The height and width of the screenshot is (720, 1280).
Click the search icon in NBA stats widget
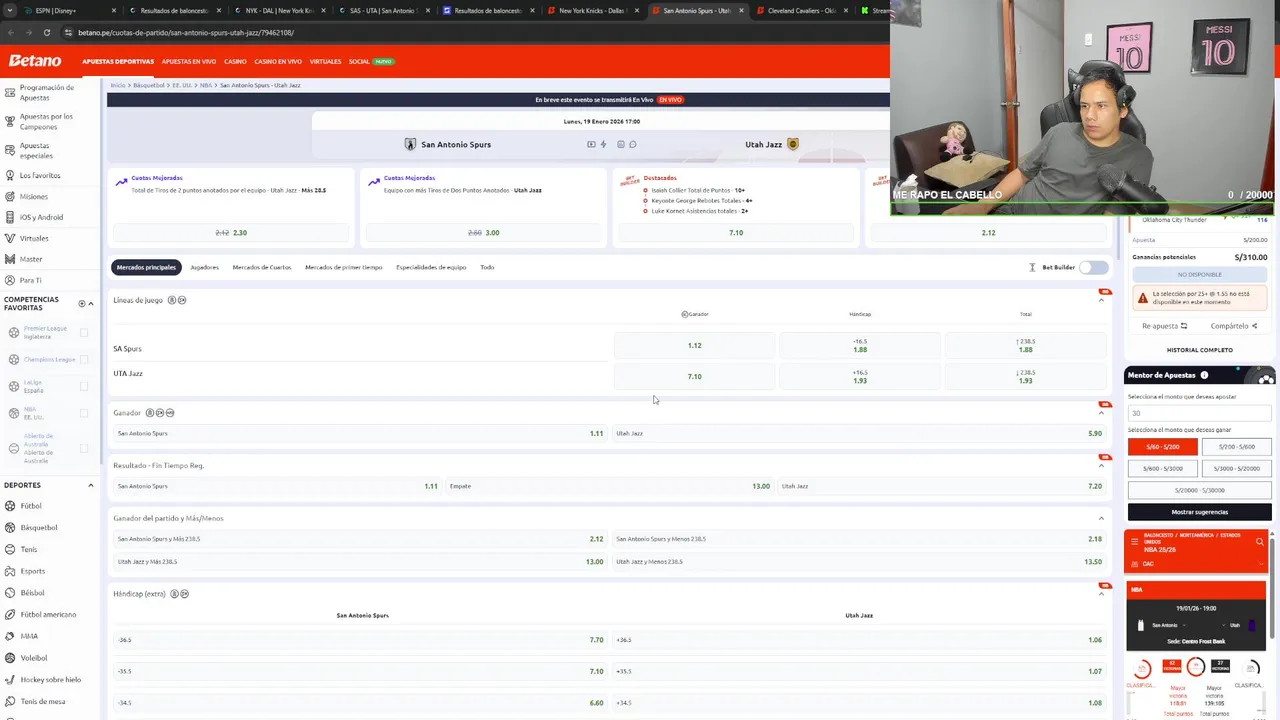point(1259,542)
